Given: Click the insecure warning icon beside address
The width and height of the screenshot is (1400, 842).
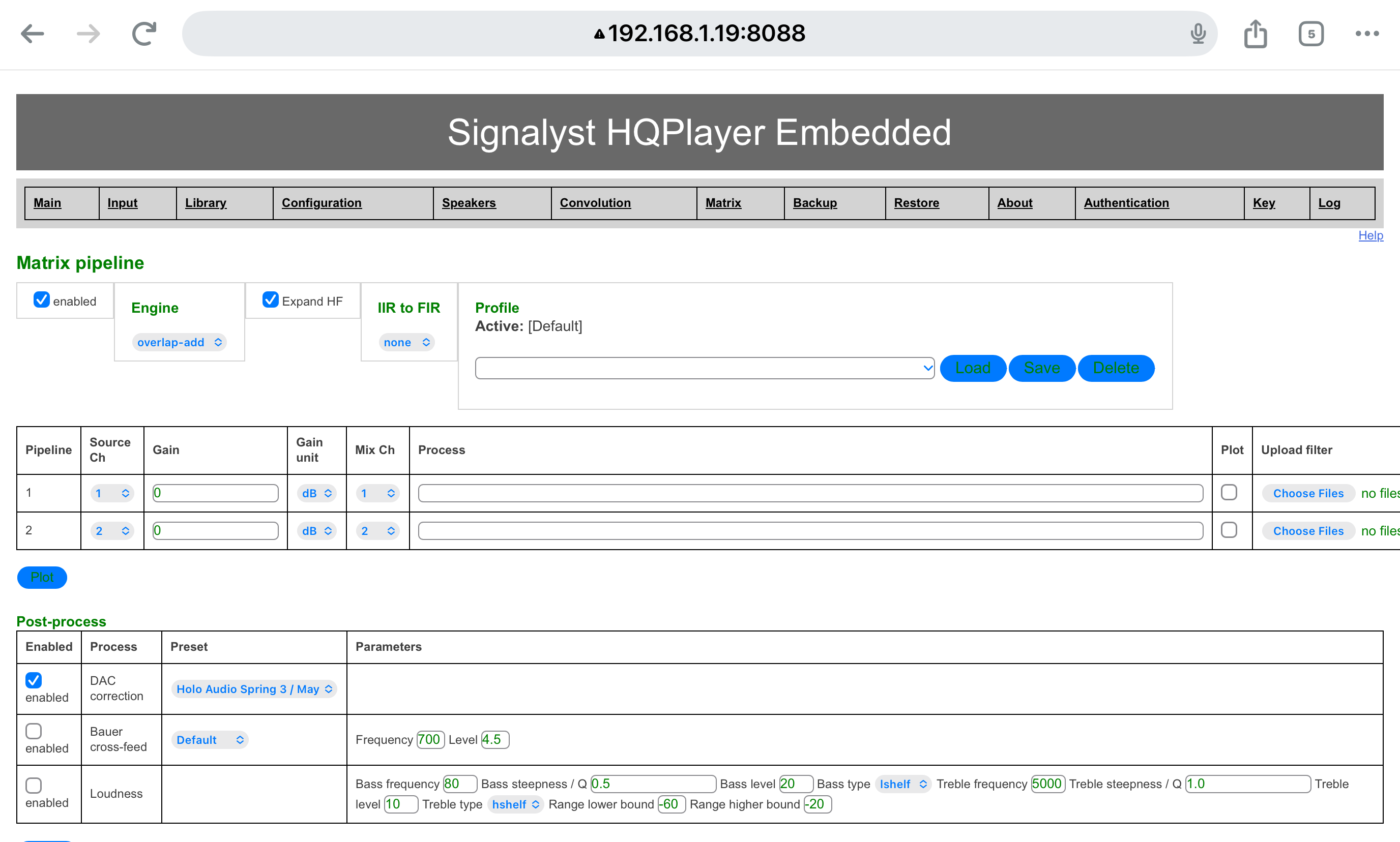Looking at the screenshot, I should (x=599, y=34).
